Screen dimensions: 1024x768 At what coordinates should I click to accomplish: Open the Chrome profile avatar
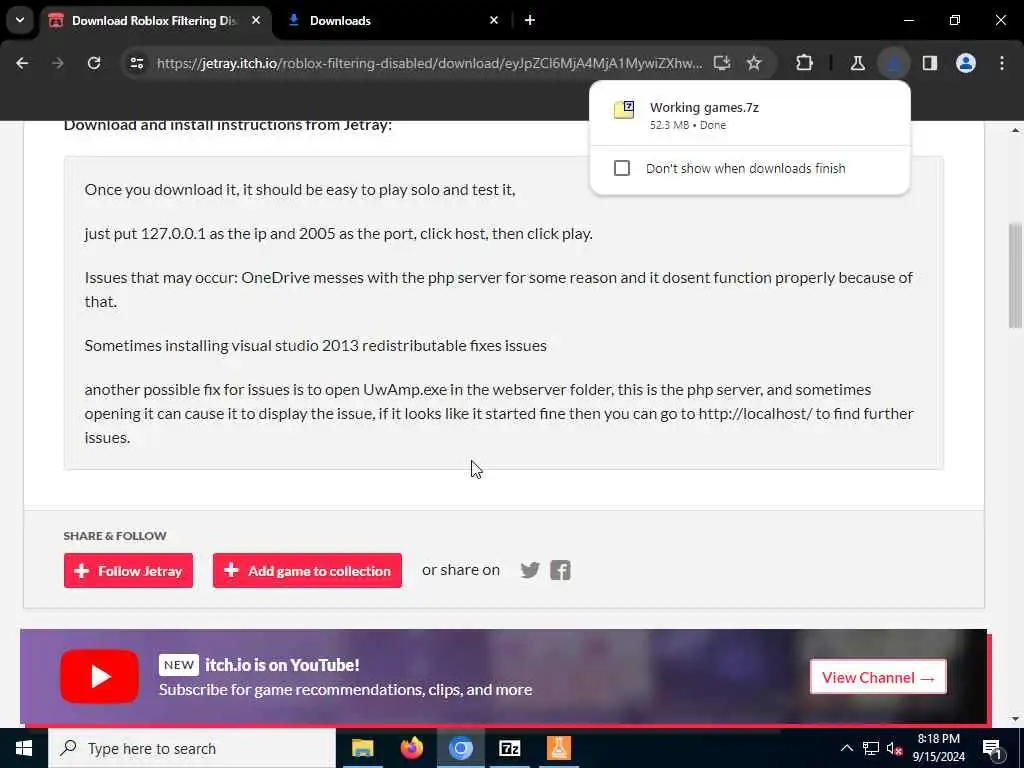point(966,63)
